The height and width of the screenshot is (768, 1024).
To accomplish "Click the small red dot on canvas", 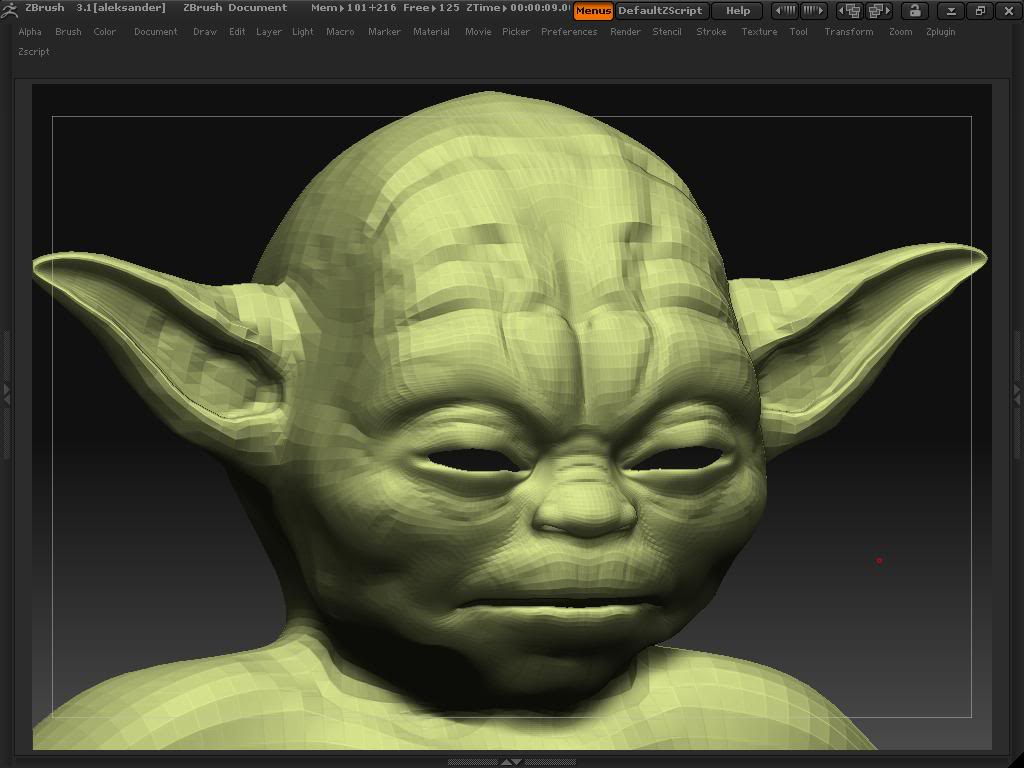I will (x=879, y=560).
